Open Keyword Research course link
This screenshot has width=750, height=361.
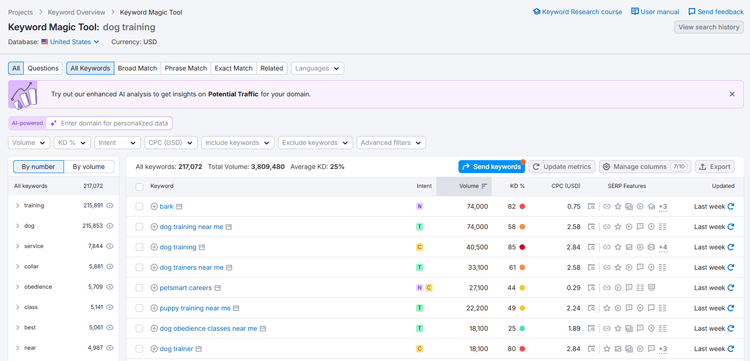[577, 12]
